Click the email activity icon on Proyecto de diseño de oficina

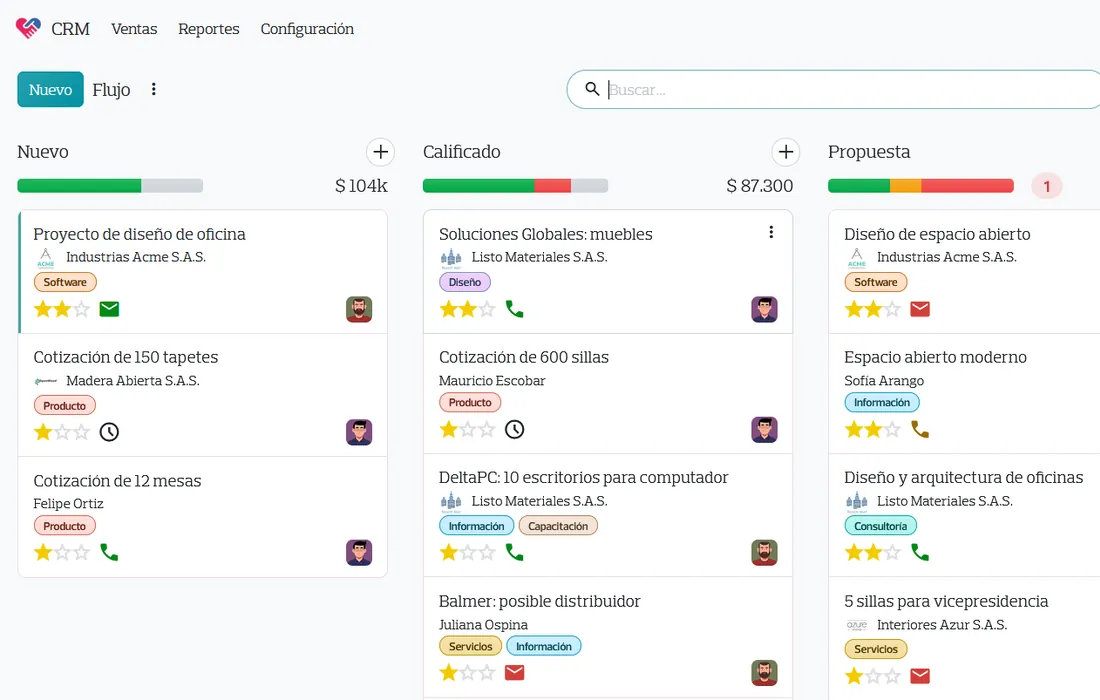[109, 309]
